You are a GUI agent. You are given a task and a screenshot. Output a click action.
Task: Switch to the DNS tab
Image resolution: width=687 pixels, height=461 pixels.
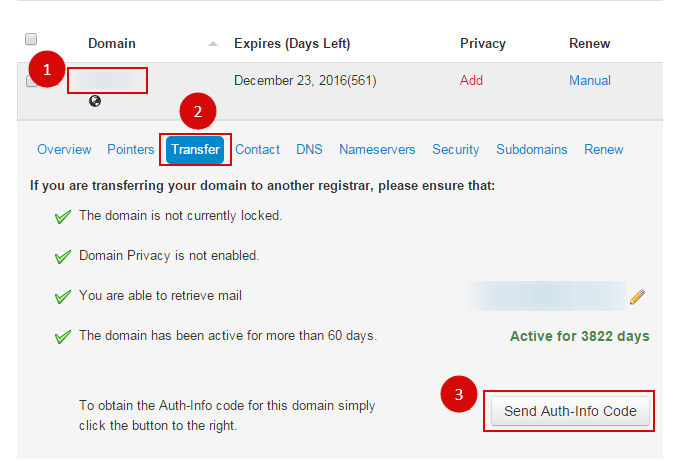pyautogui.click(x=309, y=150)
